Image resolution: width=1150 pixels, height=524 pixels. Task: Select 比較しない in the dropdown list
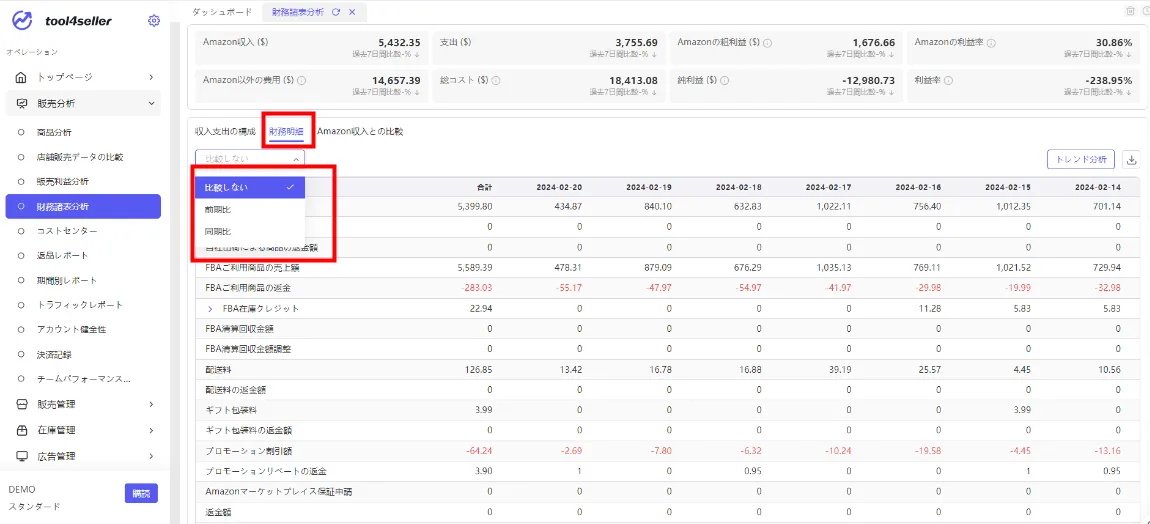[250, 187]
